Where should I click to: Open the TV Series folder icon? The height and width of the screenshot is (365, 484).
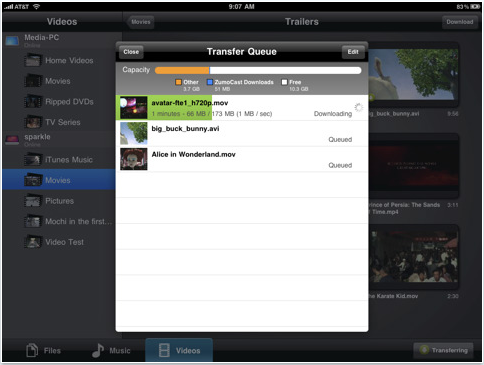coord(33,122)
